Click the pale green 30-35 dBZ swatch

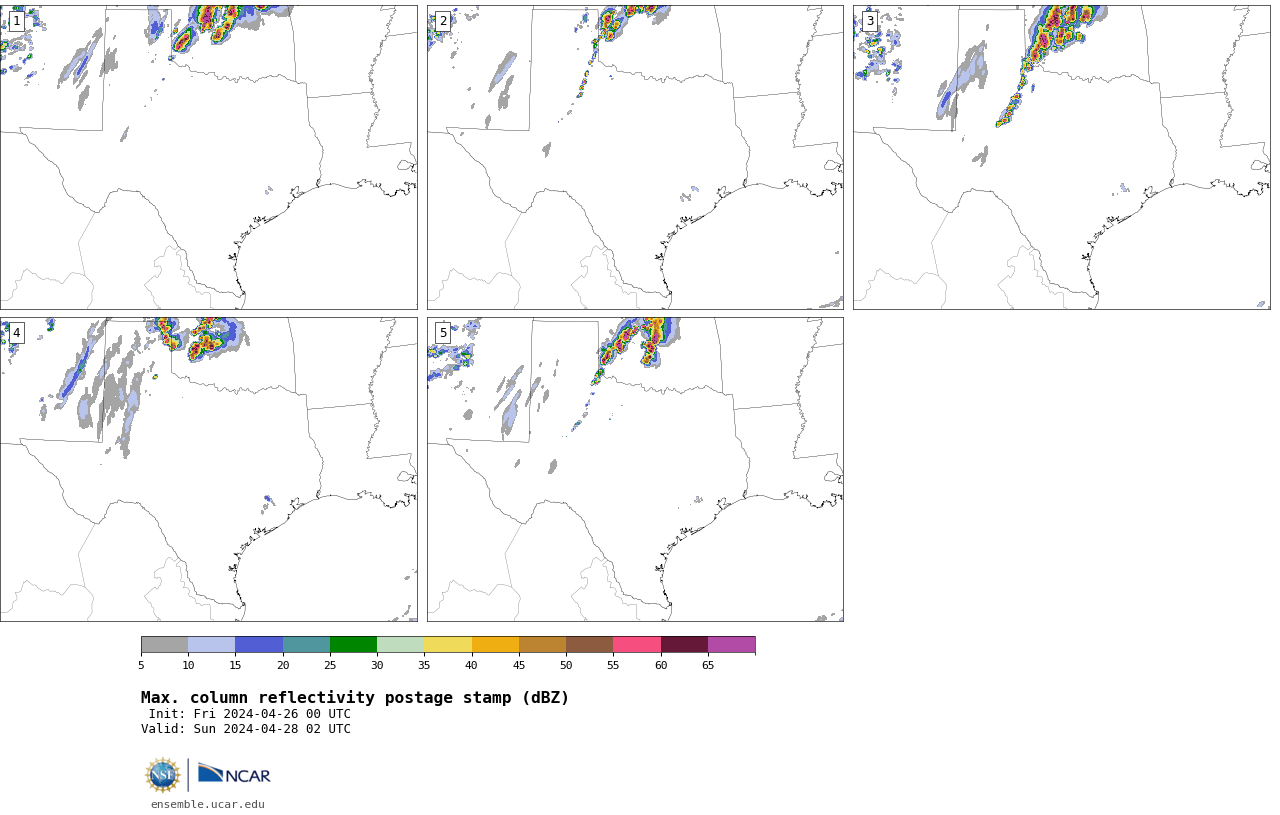point(400,645)
